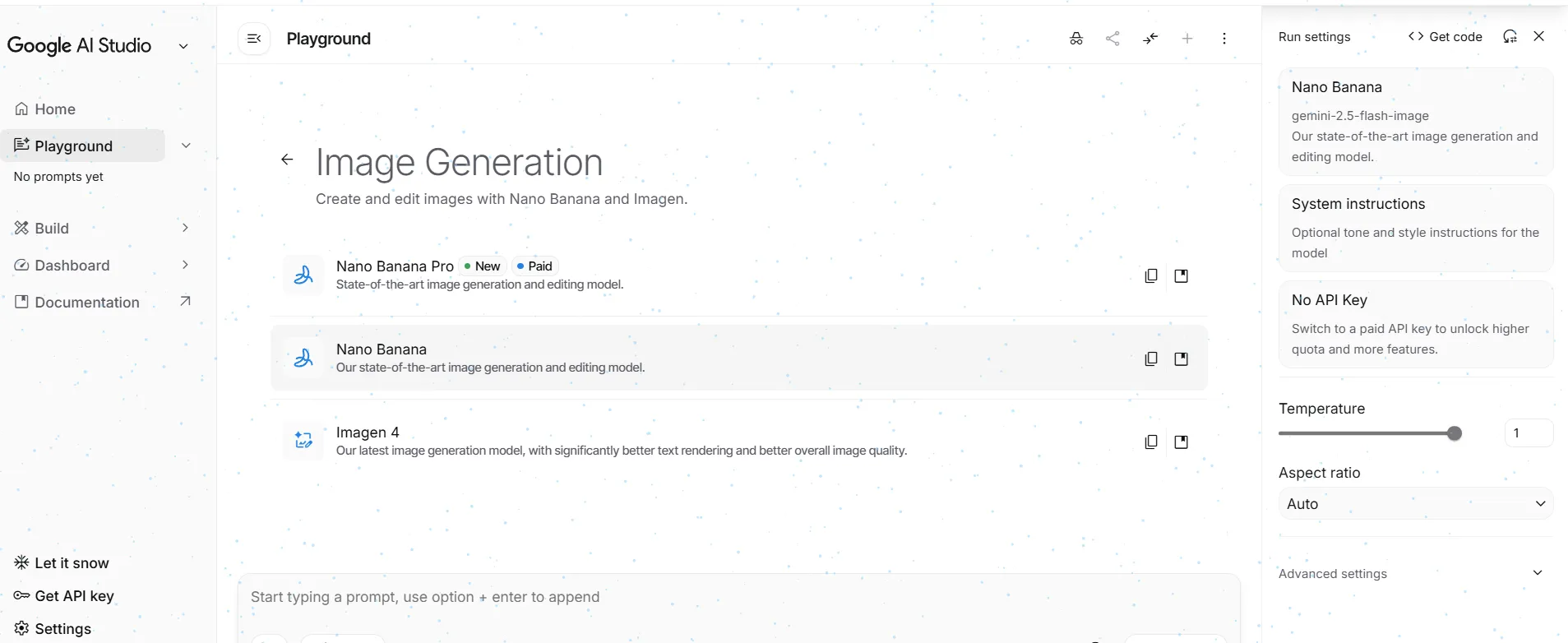The height and width of the screenshot is (643, 1568).
Task: Toggle the sidebar collapse icon near Playground title
Action: coord(254,39)
